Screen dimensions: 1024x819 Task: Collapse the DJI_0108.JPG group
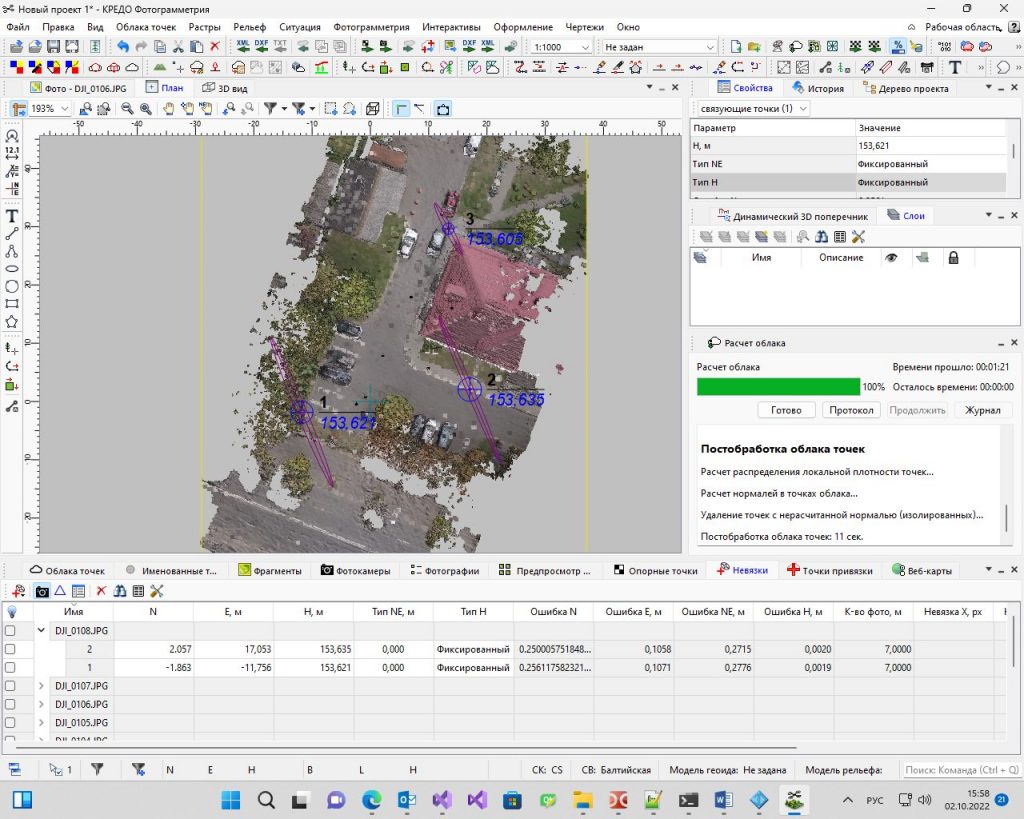(x=41, y=630)
